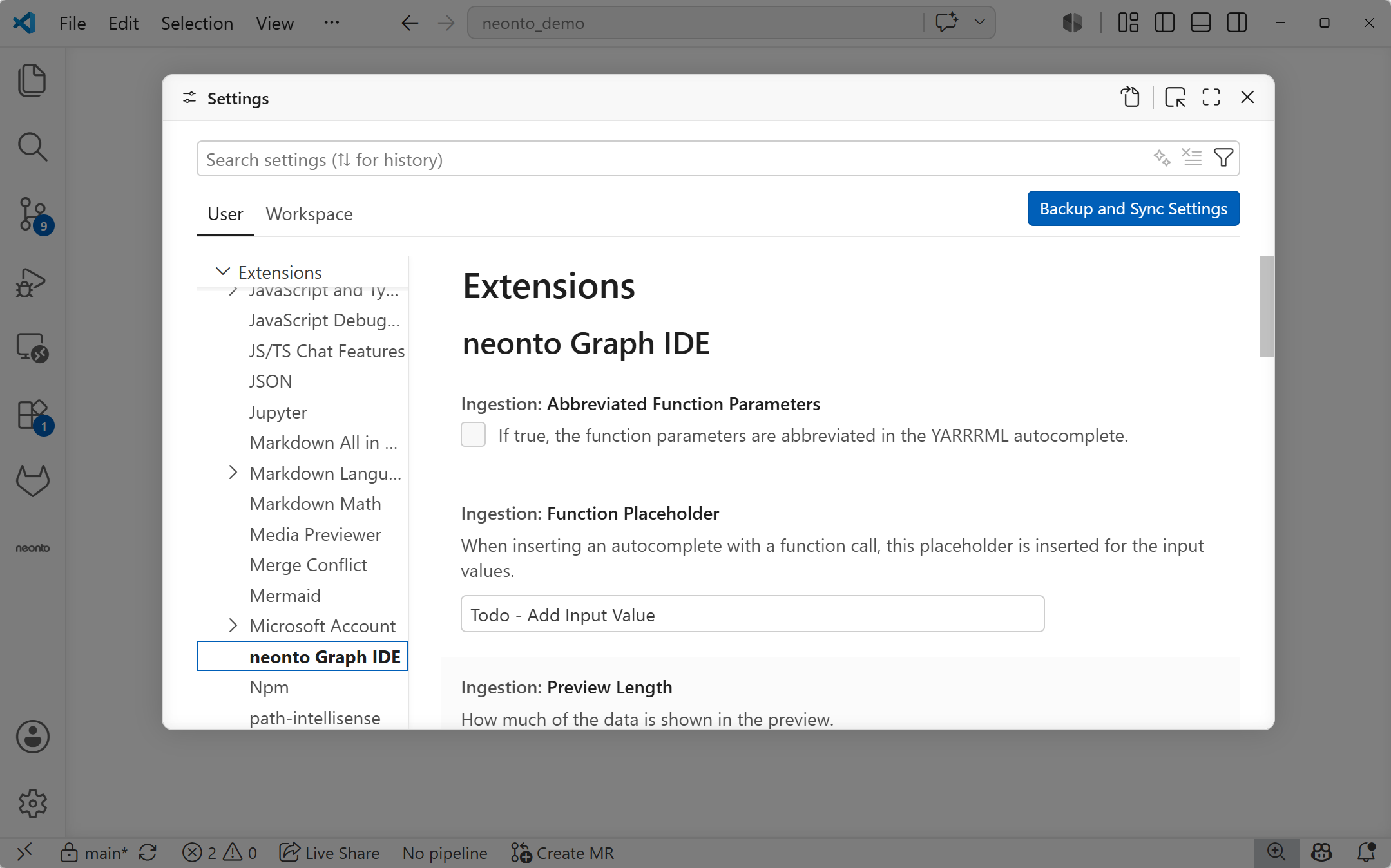Open the GitLab Workflow view

coord(32,481)
